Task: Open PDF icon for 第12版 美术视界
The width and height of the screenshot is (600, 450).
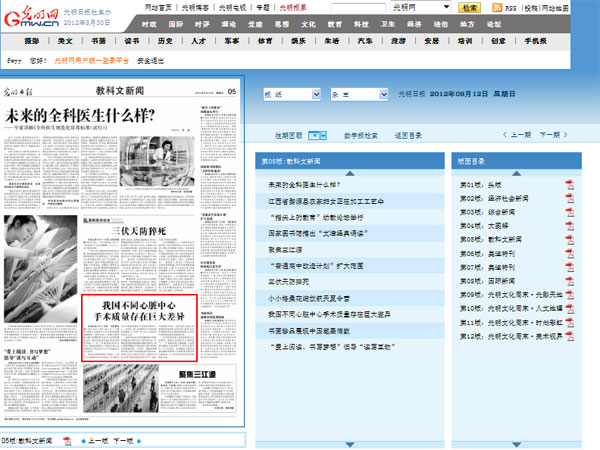Action: point(568,338)
